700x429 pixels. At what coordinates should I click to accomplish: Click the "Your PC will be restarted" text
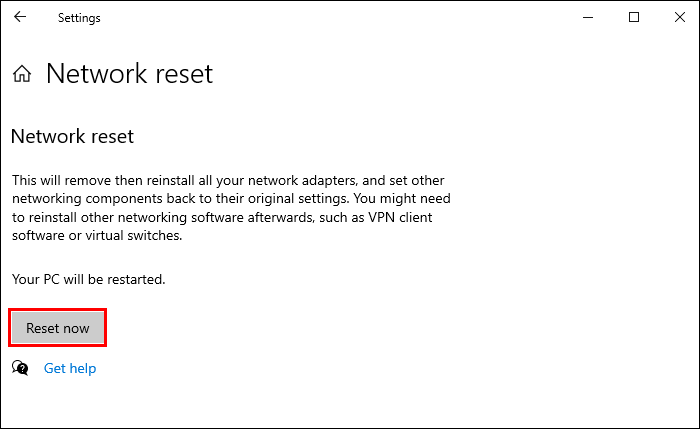coord(88,279)
